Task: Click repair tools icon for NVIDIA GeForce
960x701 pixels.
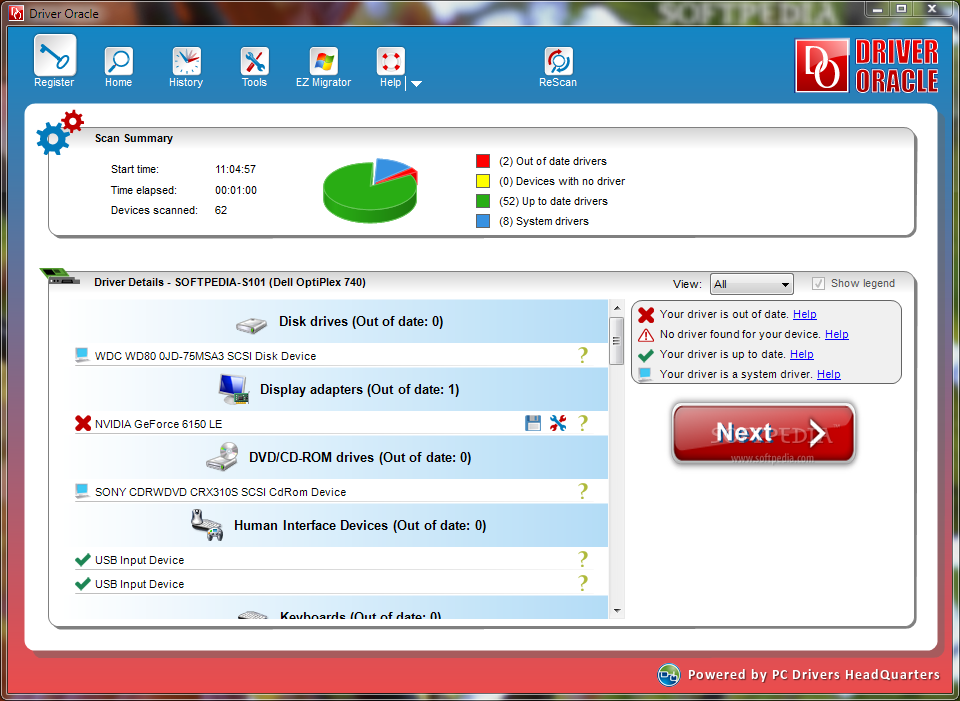Action: [x=558, y=423]
